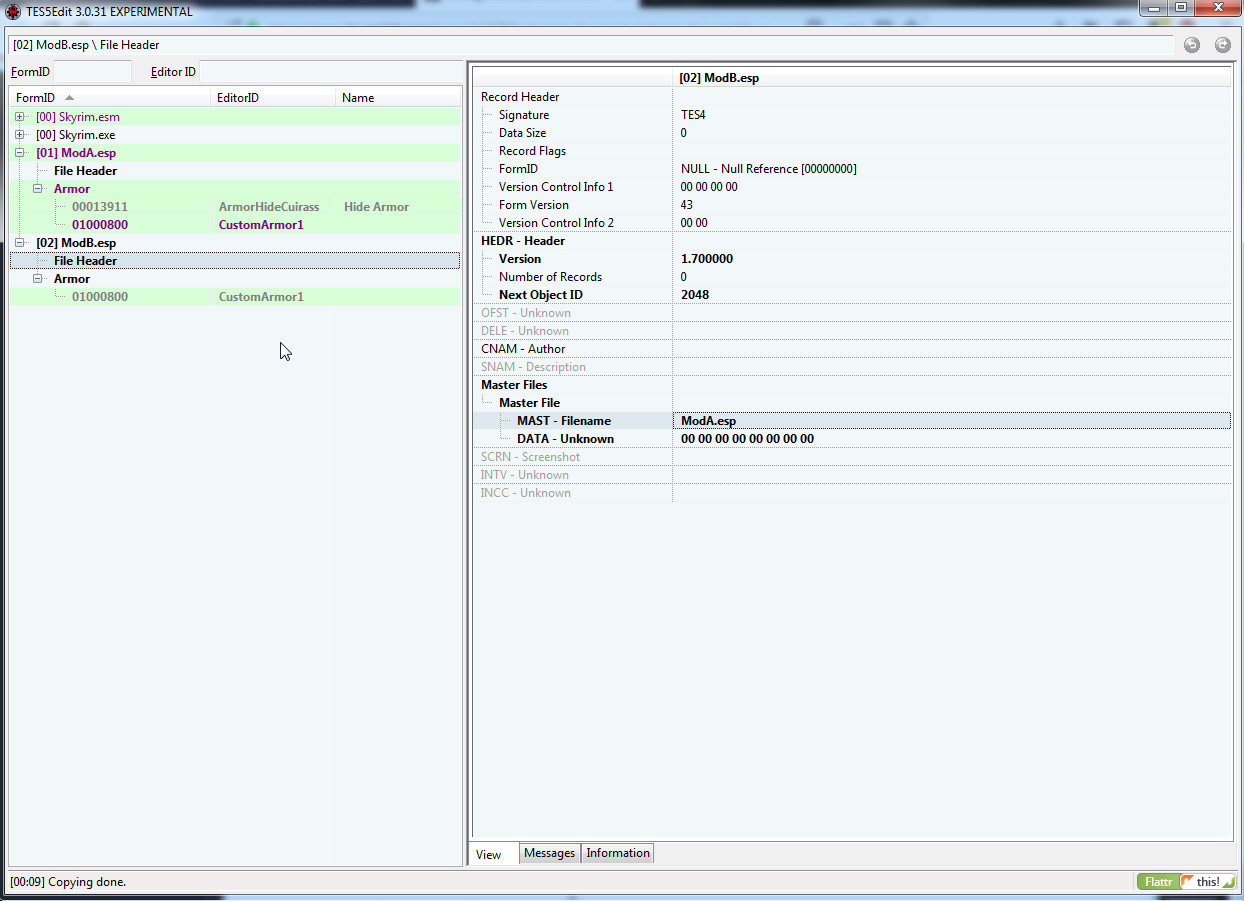Screen dimensions: 1244x901
Task: Sort by the Name column header
Action: pyautogui.click(x=397, y=98)
